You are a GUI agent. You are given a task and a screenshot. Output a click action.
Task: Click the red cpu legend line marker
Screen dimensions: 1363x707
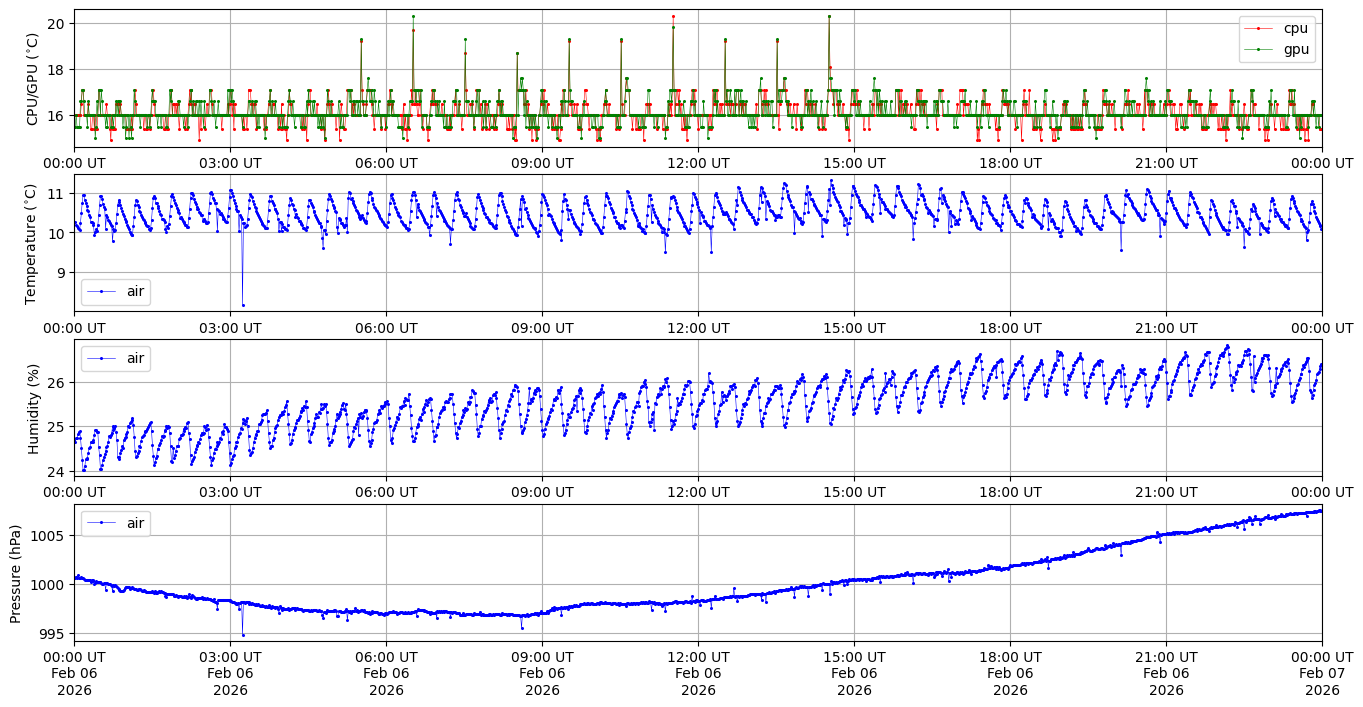click(1261, 29)
